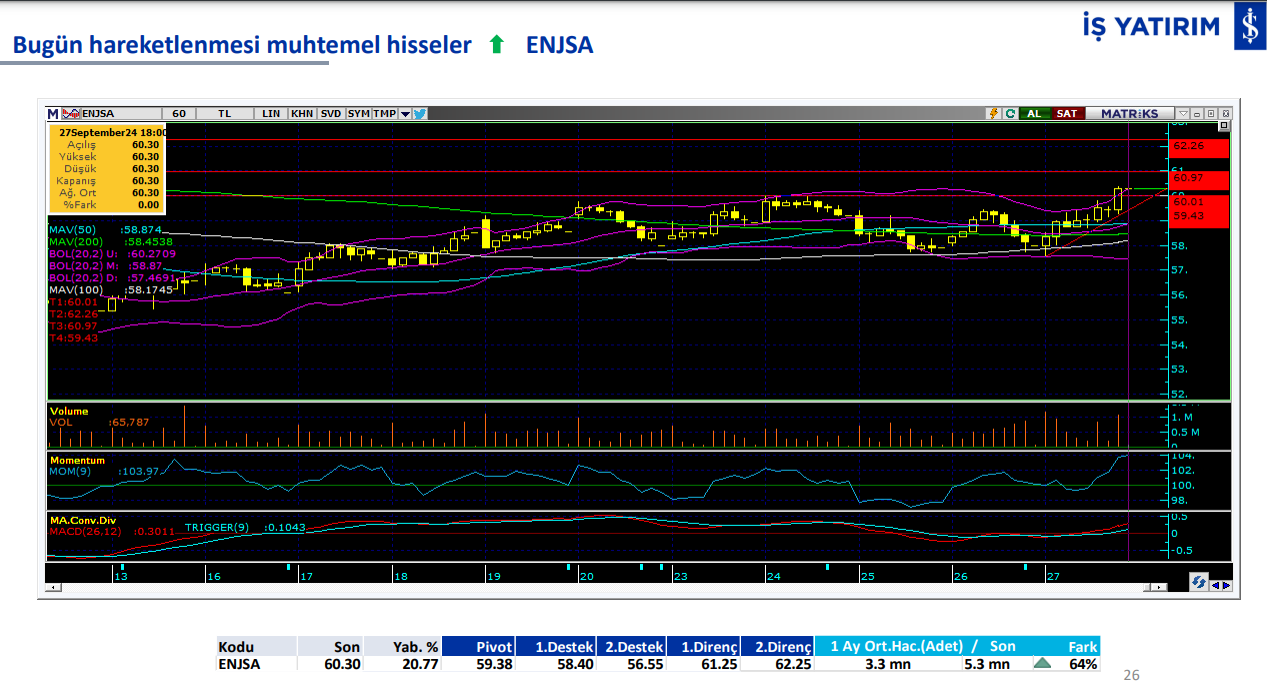Viewport: 1267px width, 689px height.
Task: Toggle LIN linear scale mode
Action: click(271, 114)
